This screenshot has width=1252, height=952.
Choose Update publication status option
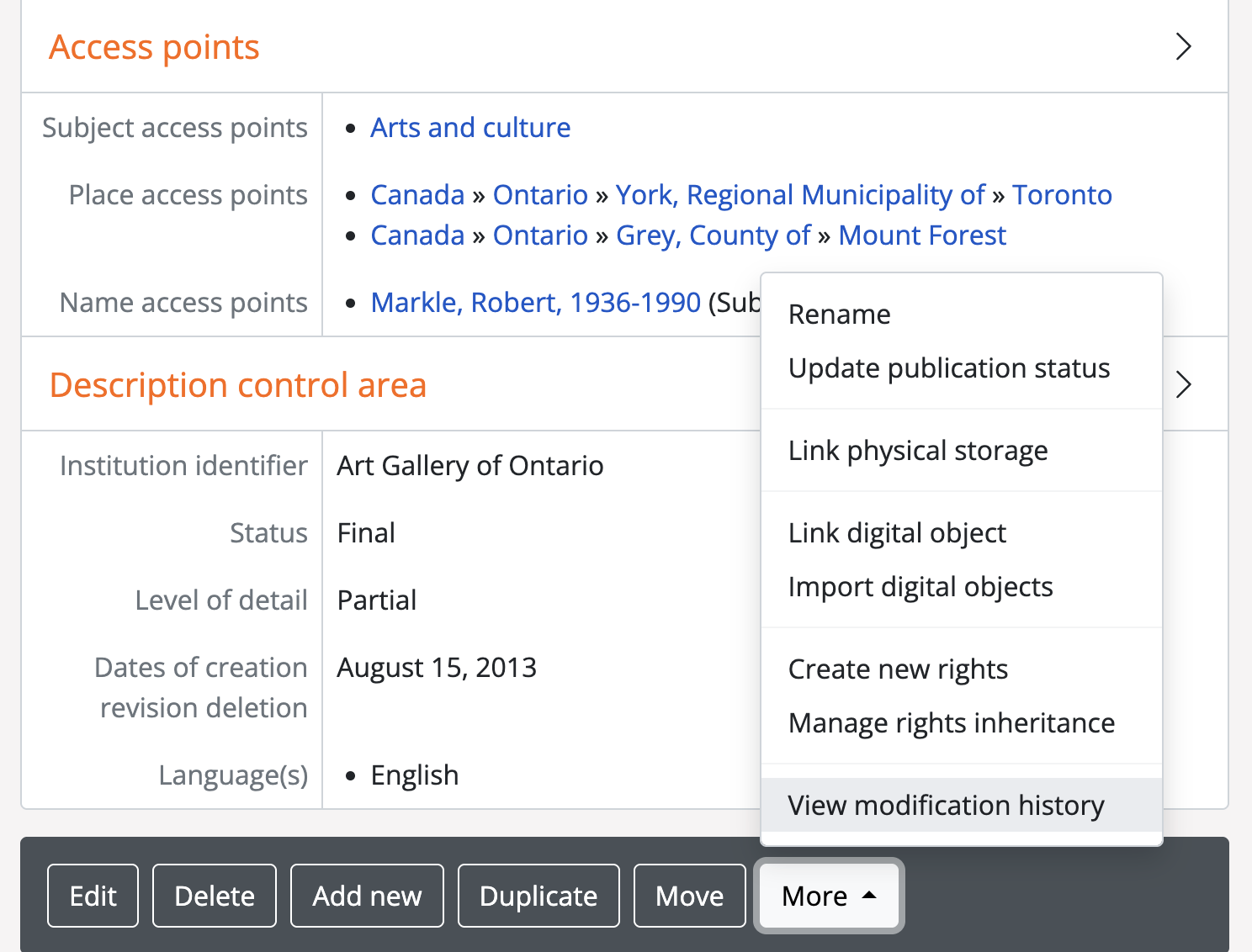tap(948, 368)
